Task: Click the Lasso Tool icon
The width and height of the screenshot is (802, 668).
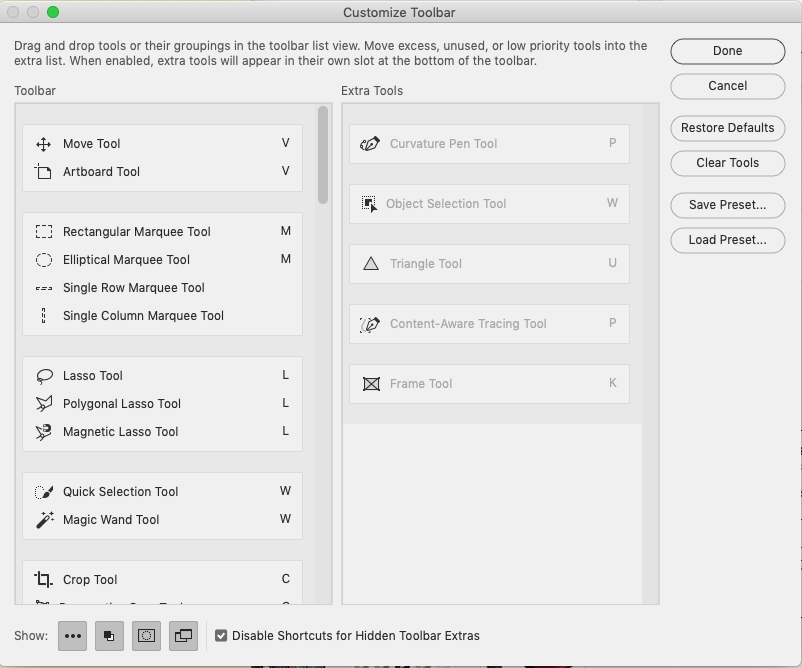Action: [44, 375]
